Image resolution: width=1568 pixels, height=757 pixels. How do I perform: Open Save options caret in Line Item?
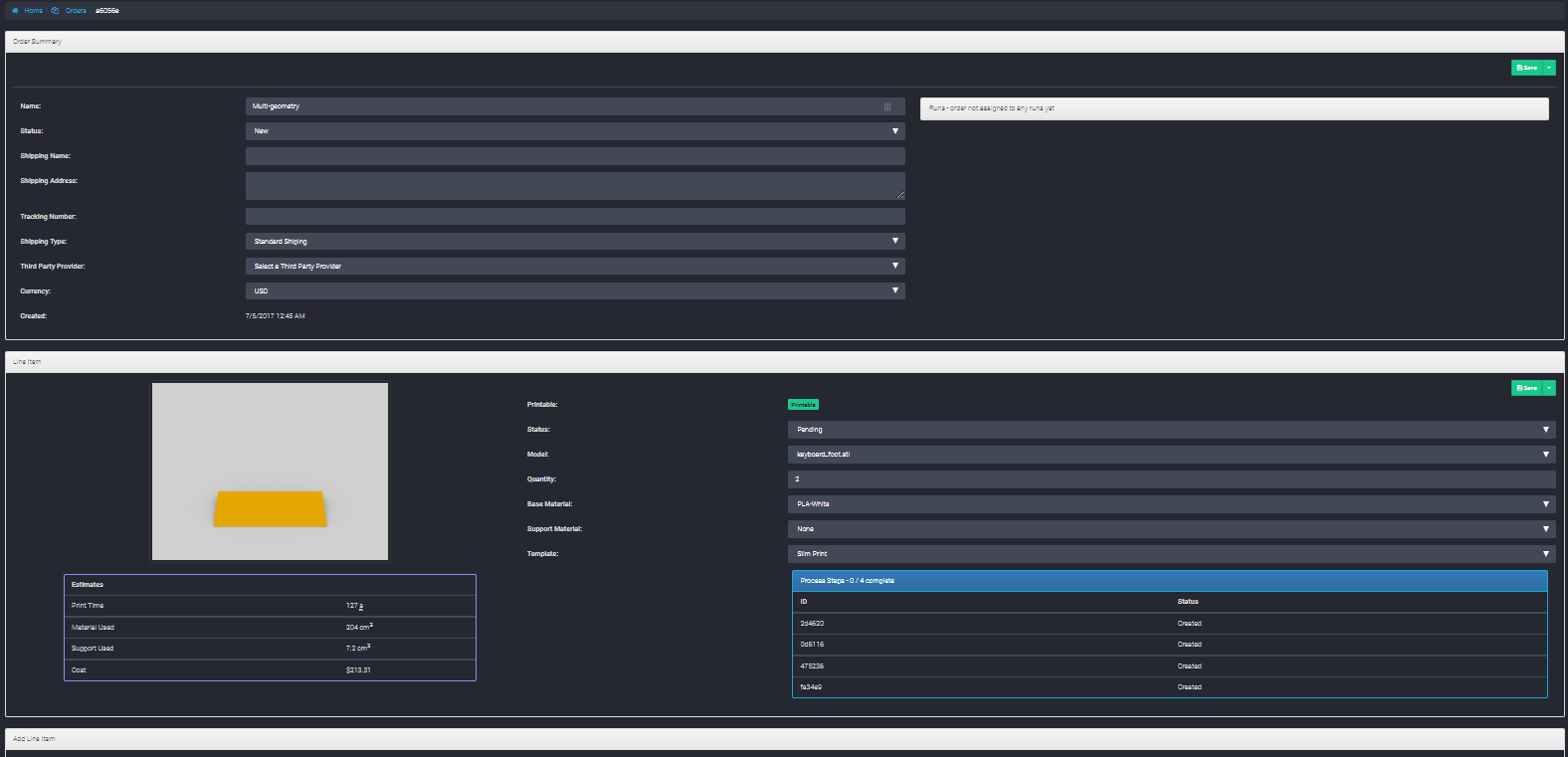tap(1549, 388)
